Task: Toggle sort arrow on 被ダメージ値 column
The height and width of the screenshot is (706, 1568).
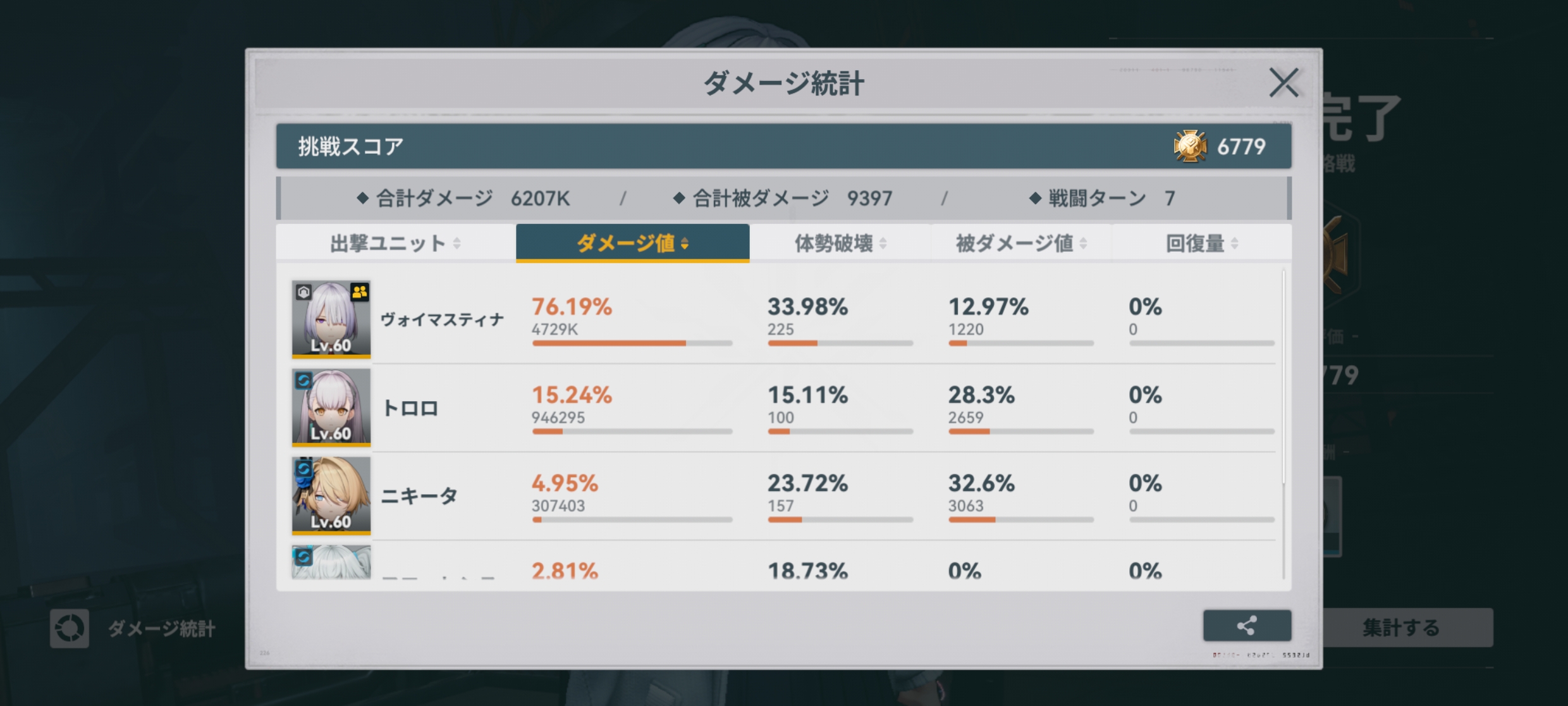Action: [x=1083, y=244]
